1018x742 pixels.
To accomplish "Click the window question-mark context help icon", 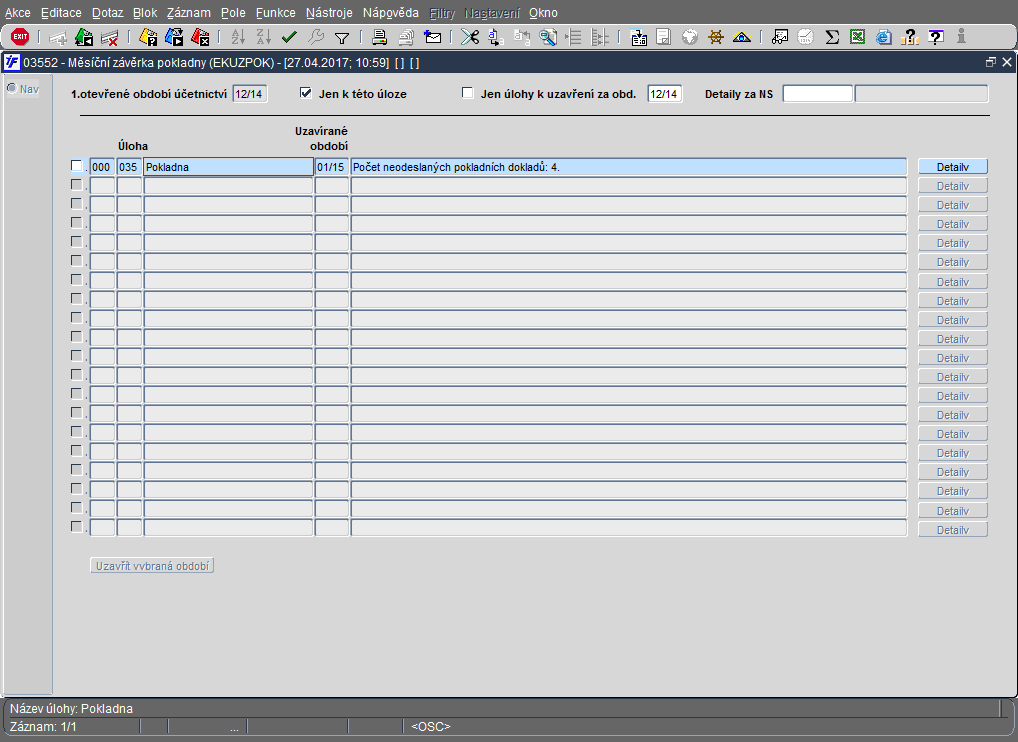I will point(936,37).
